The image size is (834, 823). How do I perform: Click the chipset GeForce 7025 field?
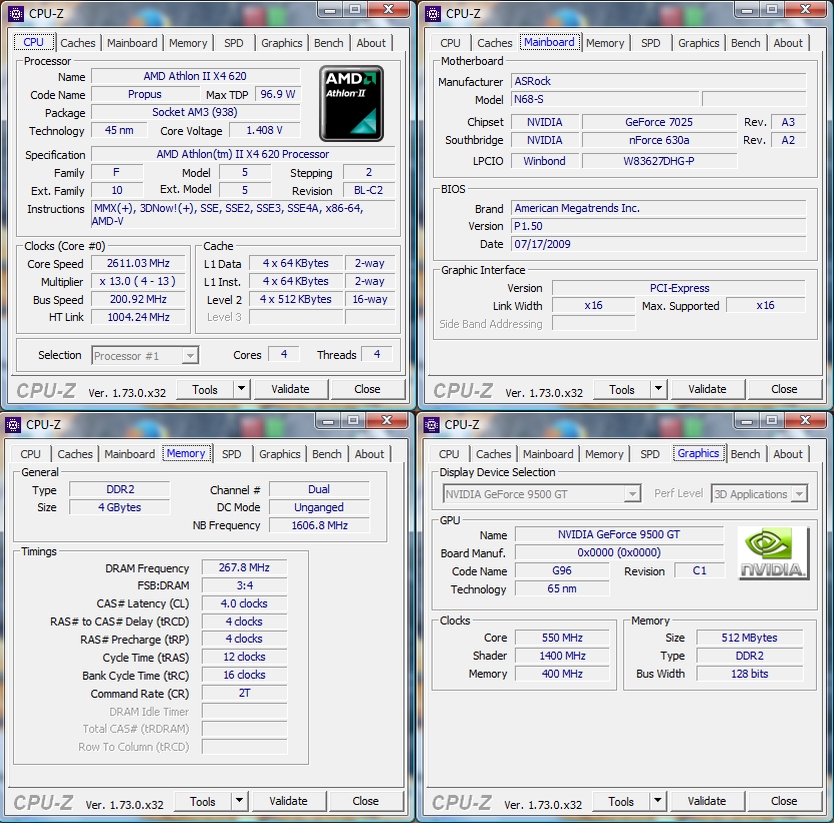(x=659, y=122)
